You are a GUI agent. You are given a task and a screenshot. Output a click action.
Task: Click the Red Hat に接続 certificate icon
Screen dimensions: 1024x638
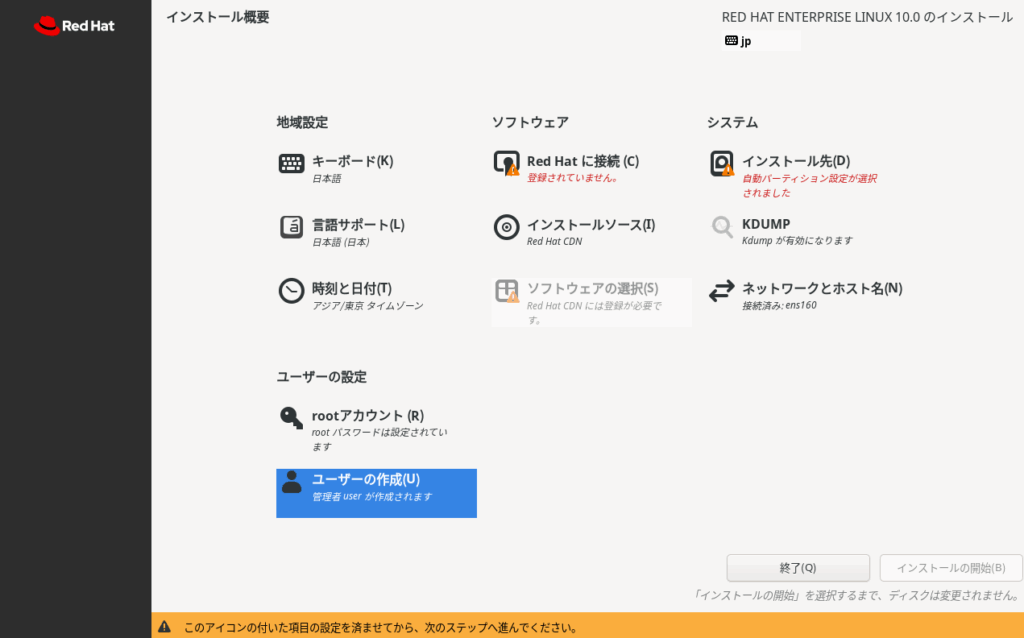click(x=507, y=163)
